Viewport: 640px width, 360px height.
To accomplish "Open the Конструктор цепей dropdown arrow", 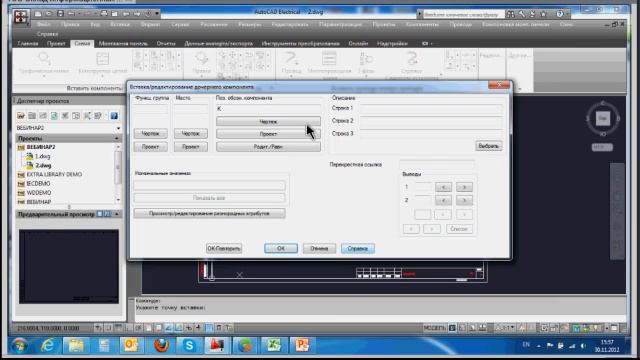I will [x=102, y=76].
